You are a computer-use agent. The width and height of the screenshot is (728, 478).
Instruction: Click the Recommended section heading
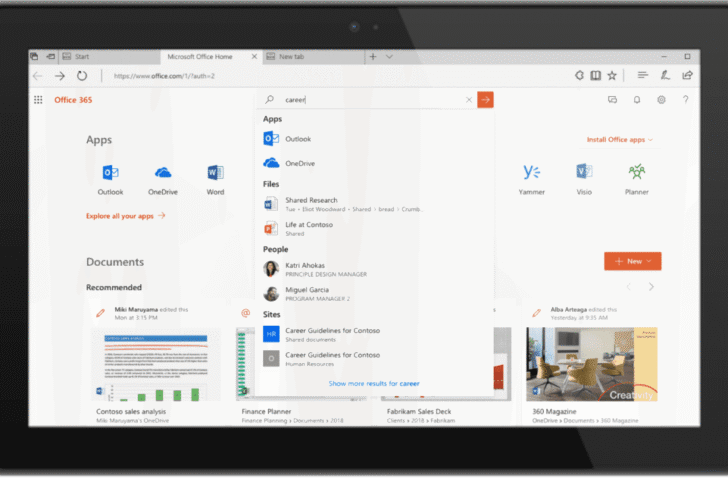point(114,287)
